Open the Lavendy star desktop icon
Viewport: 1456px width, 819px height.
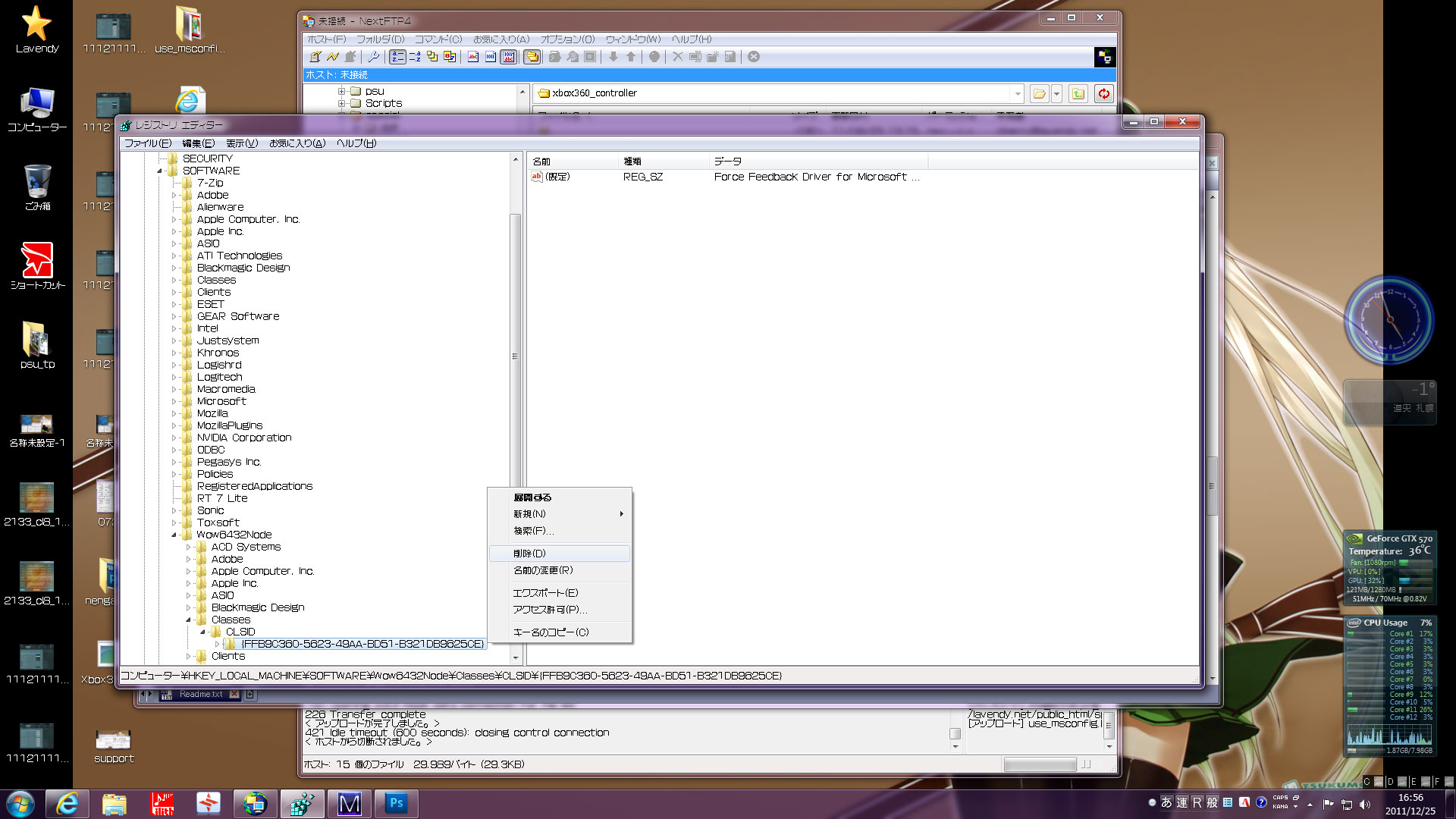tap(36, 30)
